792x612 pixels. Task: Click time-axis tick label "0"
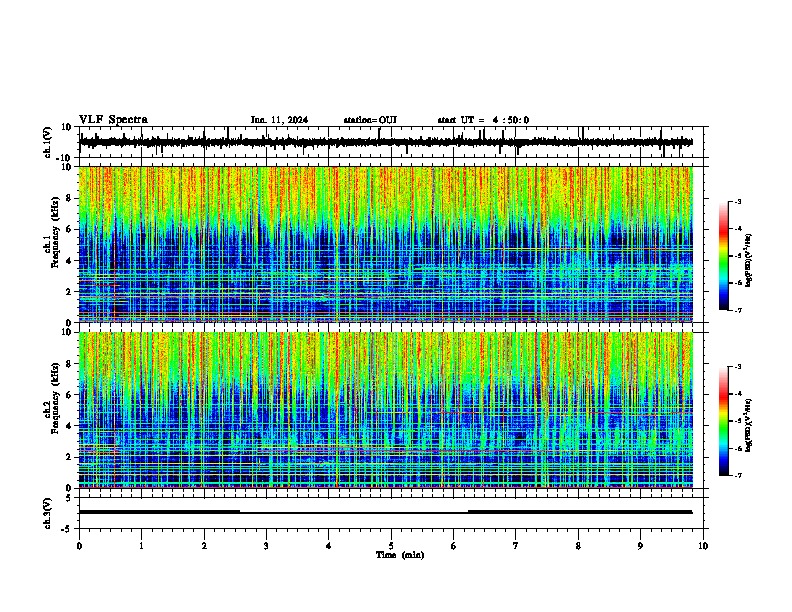point(79,546)
